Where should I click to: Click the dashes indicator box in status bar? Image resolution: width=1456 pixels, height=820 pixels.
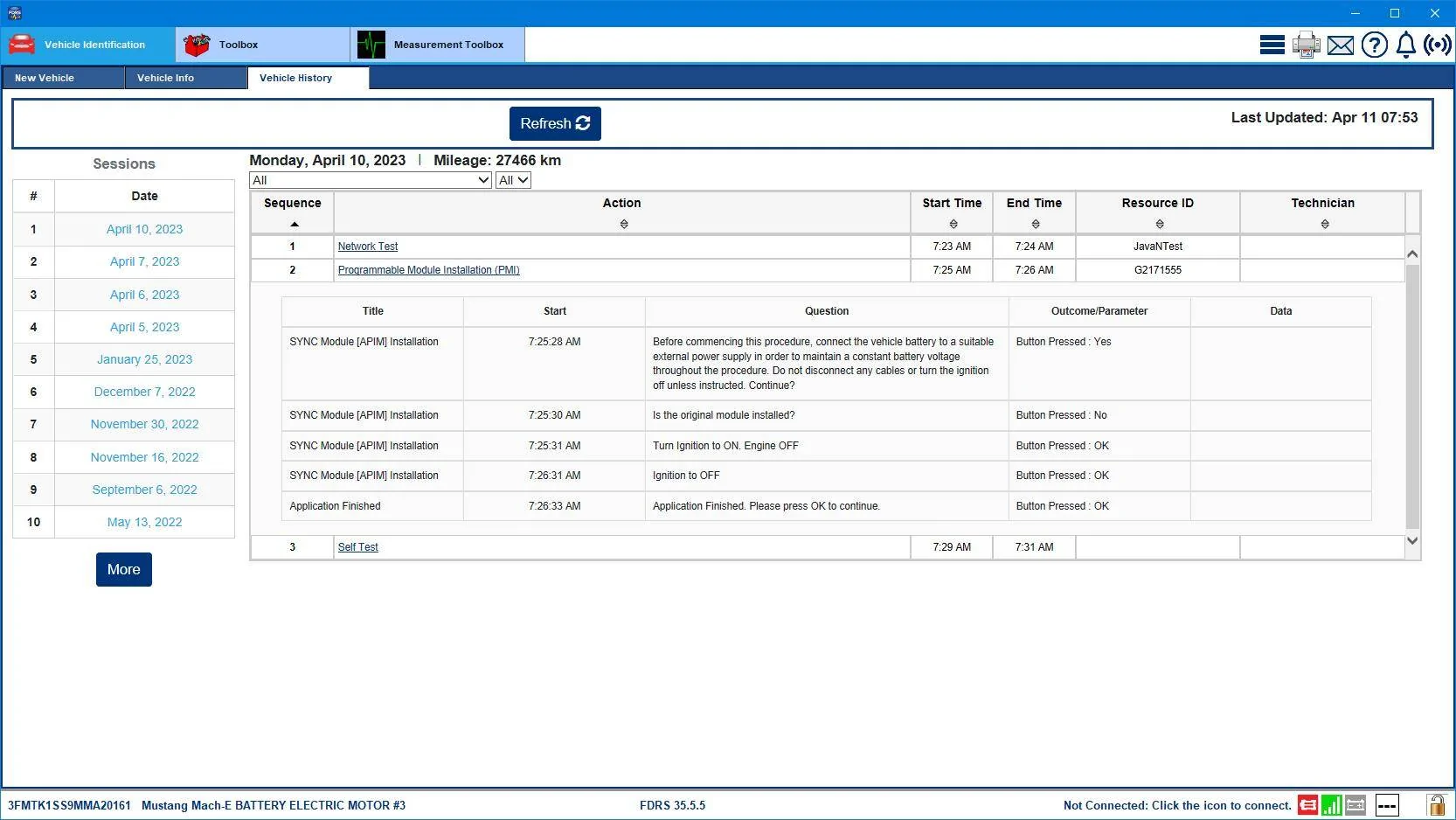pyautogui.click(x=1387, y=805)
